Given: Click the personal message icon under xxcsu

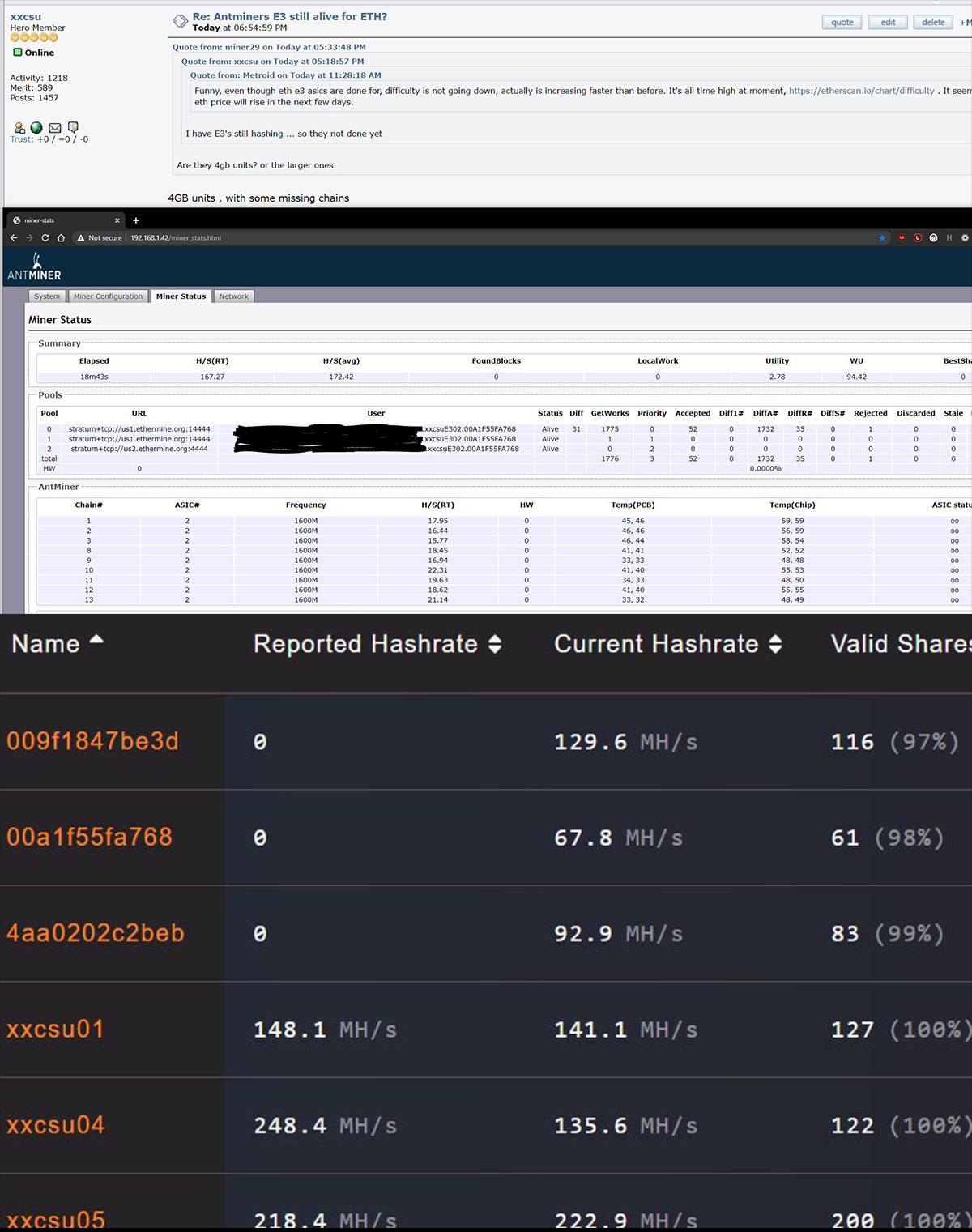Looking at the screenshot, I should pos(73,128).
